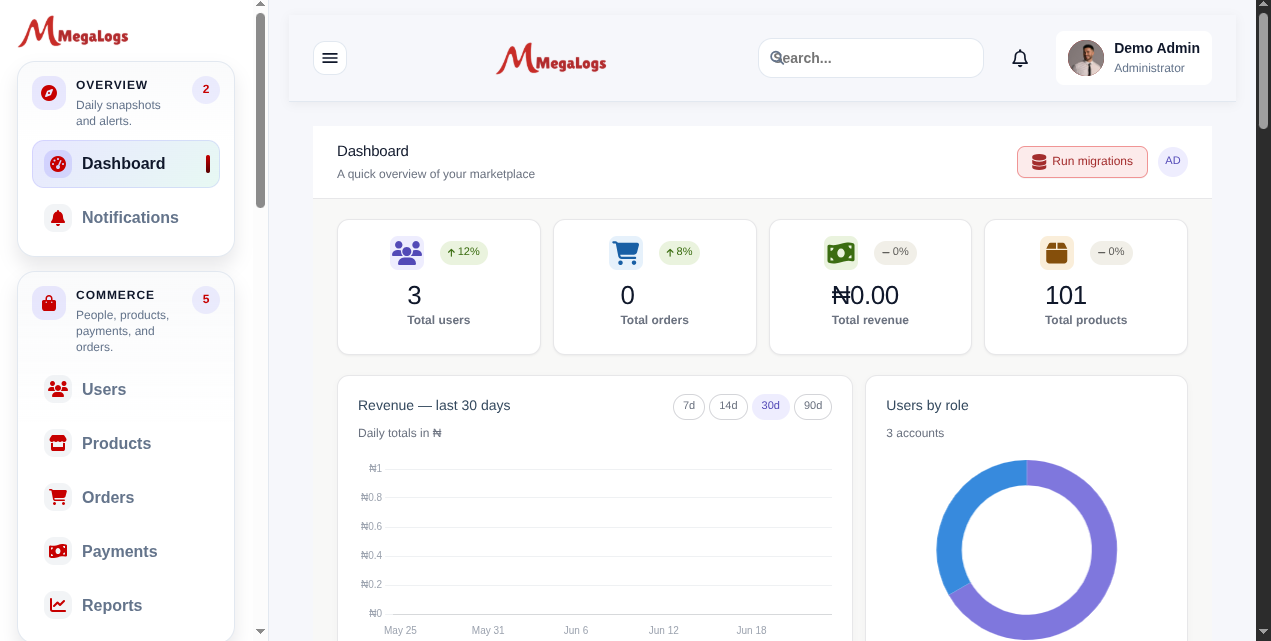The width and height of the screenshot is (1271, 641).
Task: Go to Users page
Action: (126, 390)
